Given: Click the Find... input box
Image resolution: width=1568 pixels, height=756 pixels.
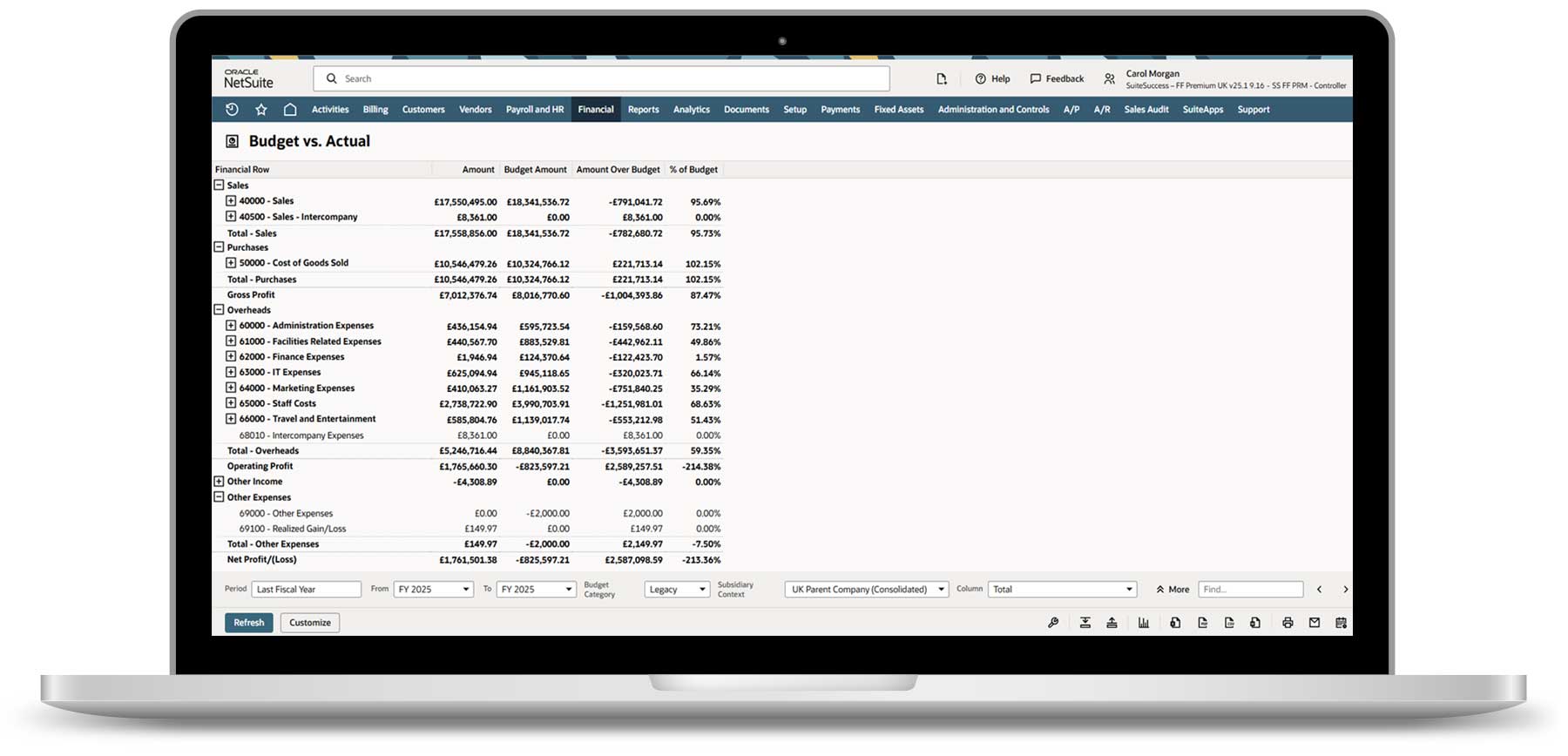Looking at the screenshot, I should click(x=1251, y=590).
